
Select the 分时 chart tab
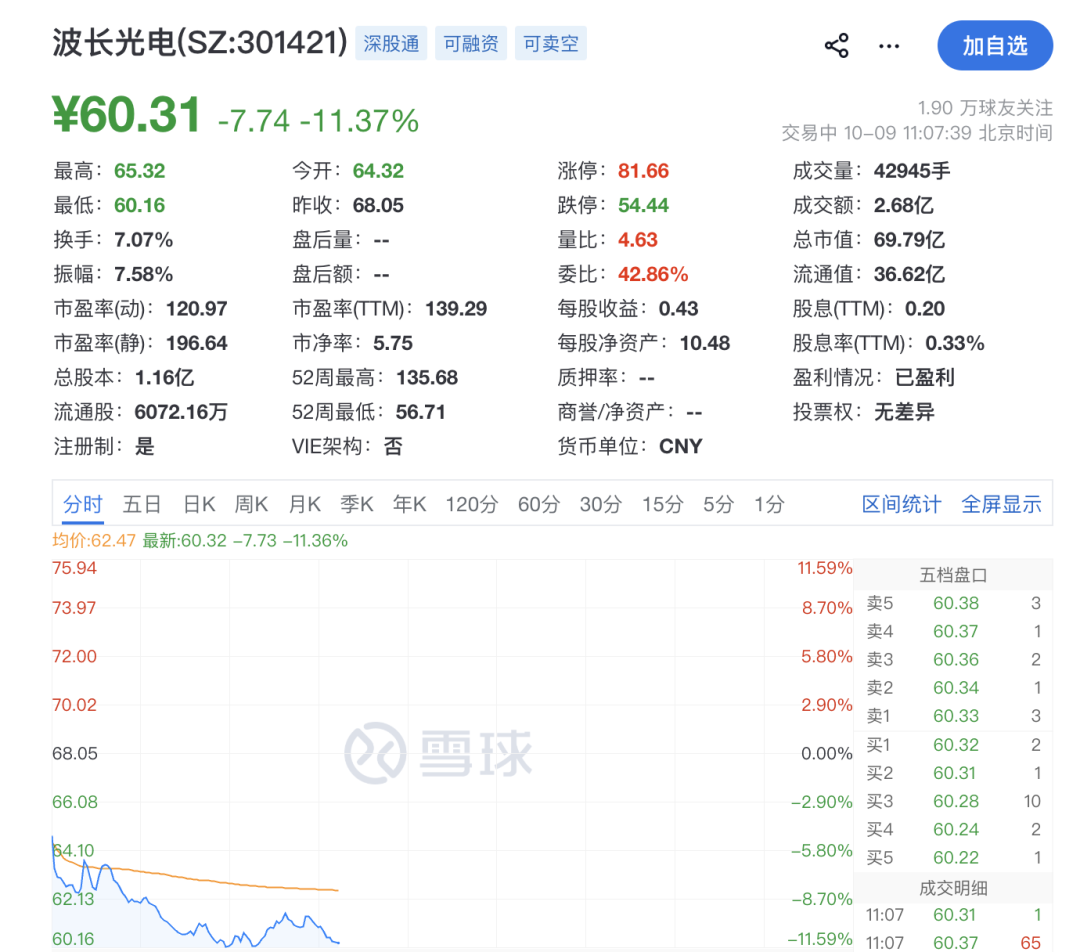[x=83, y=504]
